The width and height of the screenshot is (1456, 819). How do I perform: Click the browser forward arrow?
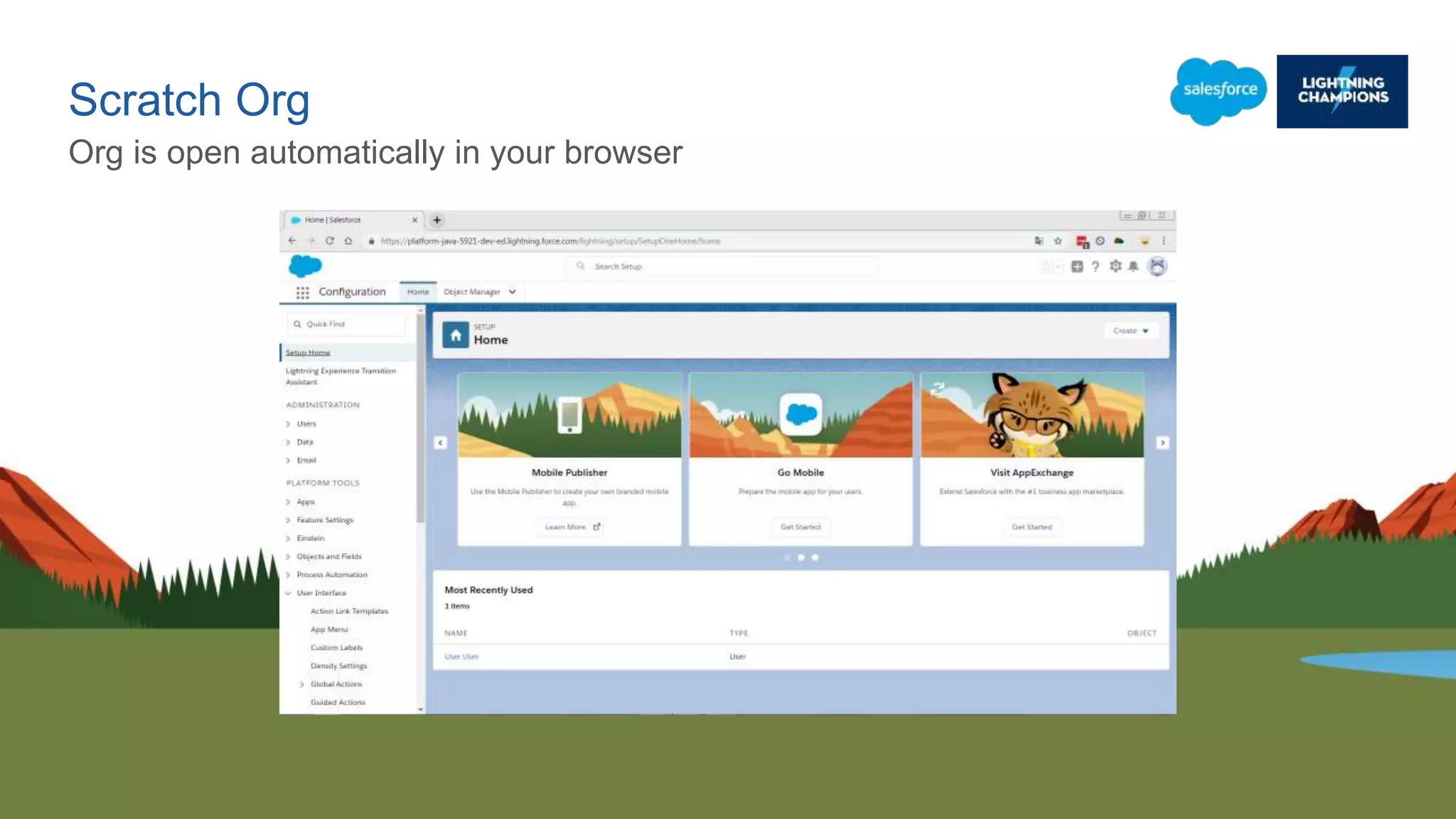coord(311,241)
